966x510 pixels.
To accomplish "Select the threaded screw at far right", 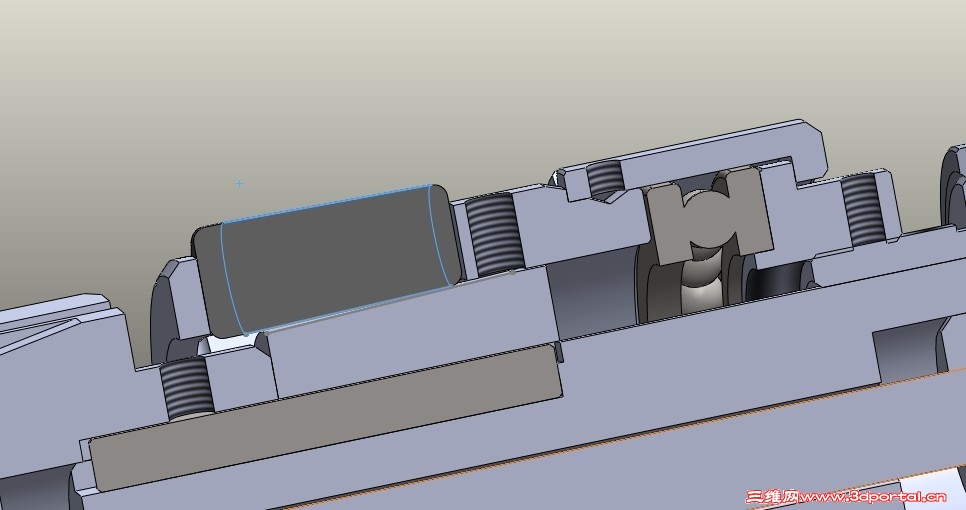I will pyautogui.click(x=863, y=209).
